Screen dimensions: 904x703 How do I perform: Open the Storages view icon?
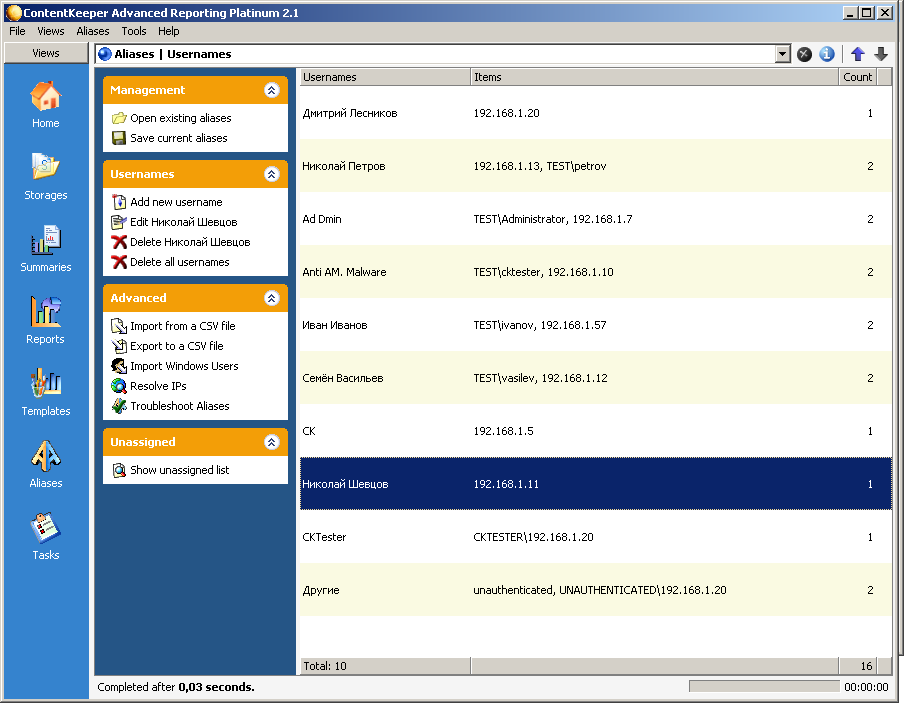[x=46, y=167]
